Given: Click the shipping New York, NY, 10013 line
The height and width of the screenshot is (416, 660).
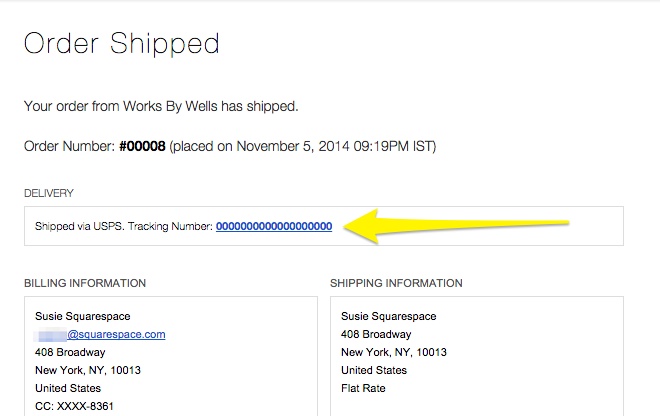Looking at the screenshot, I should tap(394, 353).
